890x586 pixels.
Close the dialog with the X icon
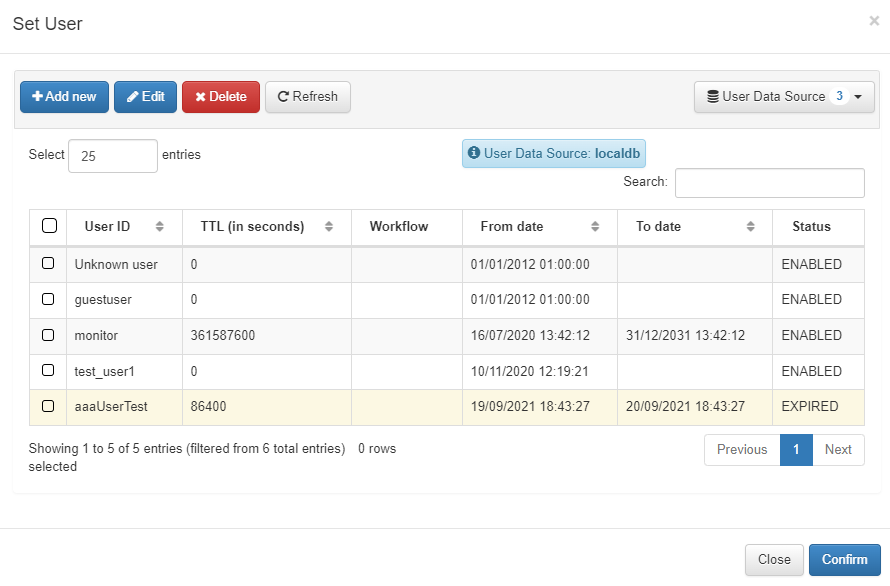tap(874, 21)
